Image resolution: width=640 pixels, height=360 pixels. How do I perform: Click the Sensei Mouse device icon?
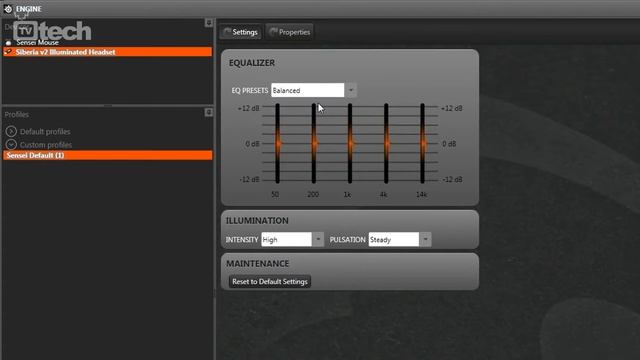point(8,42)
